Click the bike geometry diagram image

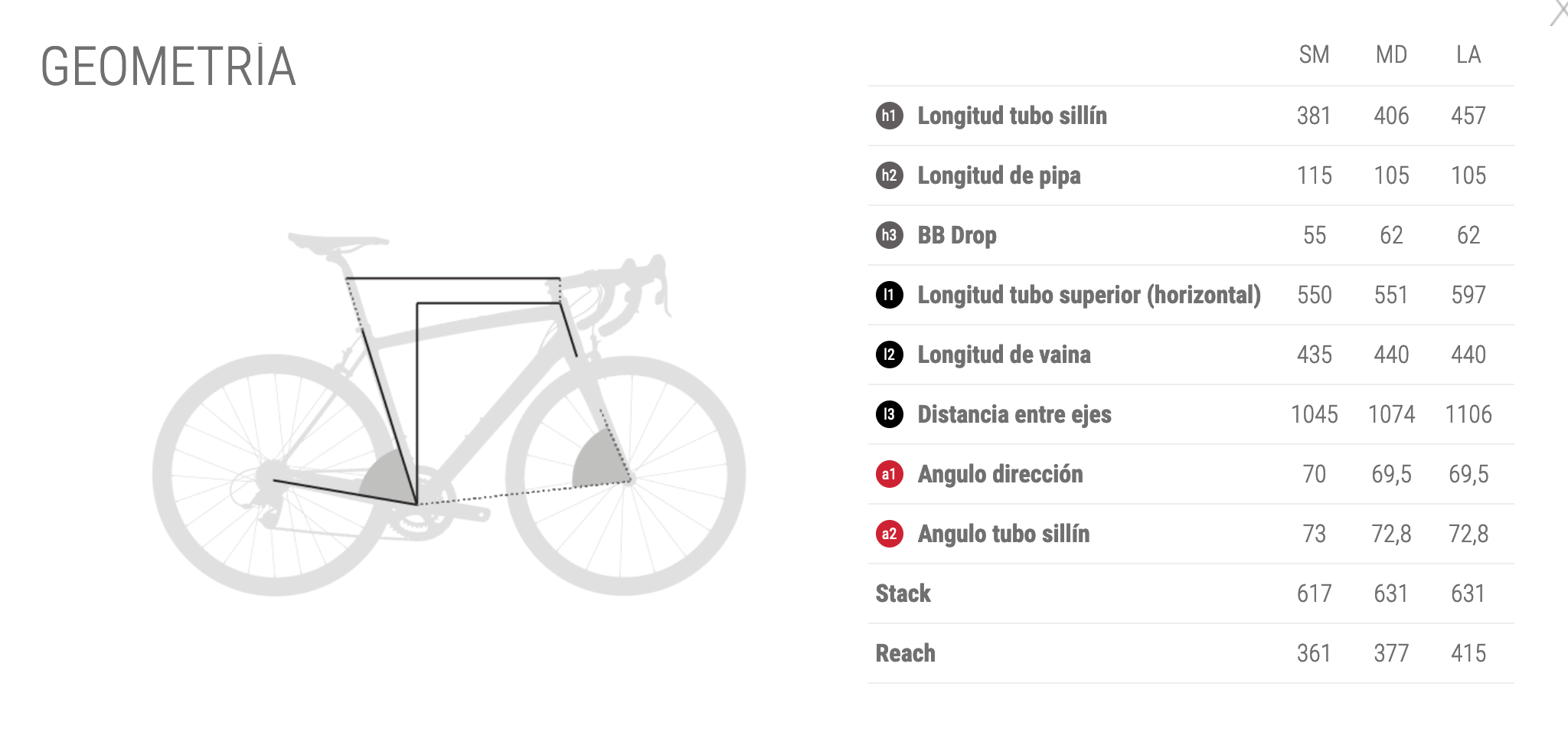pyautogui.click(x=449, y=414)
